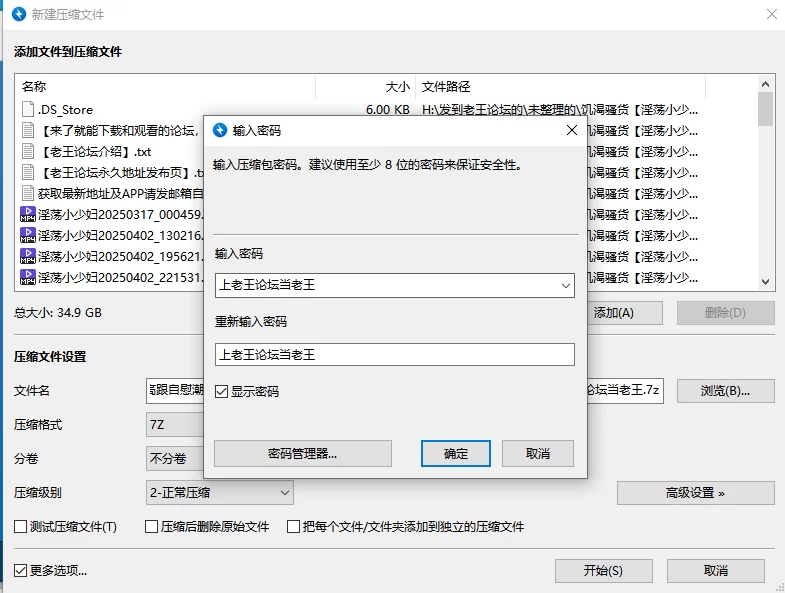
Task: Click the MP4 icon for file 20250402_195621
Action: point(28,256)
